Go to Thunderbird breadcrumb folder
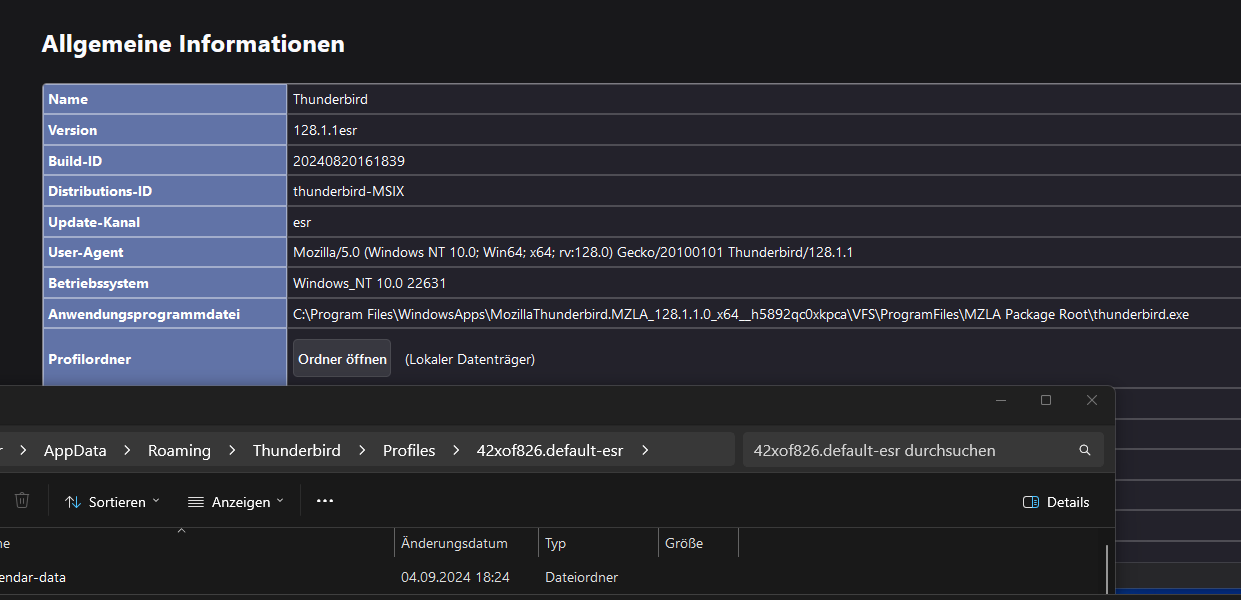Viewport: 1241px width, 600px height. (x=296, y=450)
